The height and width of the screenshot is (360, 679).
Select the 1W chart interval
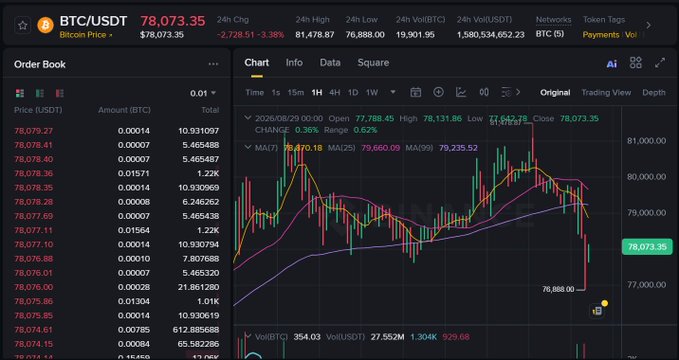[x=372, y=92]
